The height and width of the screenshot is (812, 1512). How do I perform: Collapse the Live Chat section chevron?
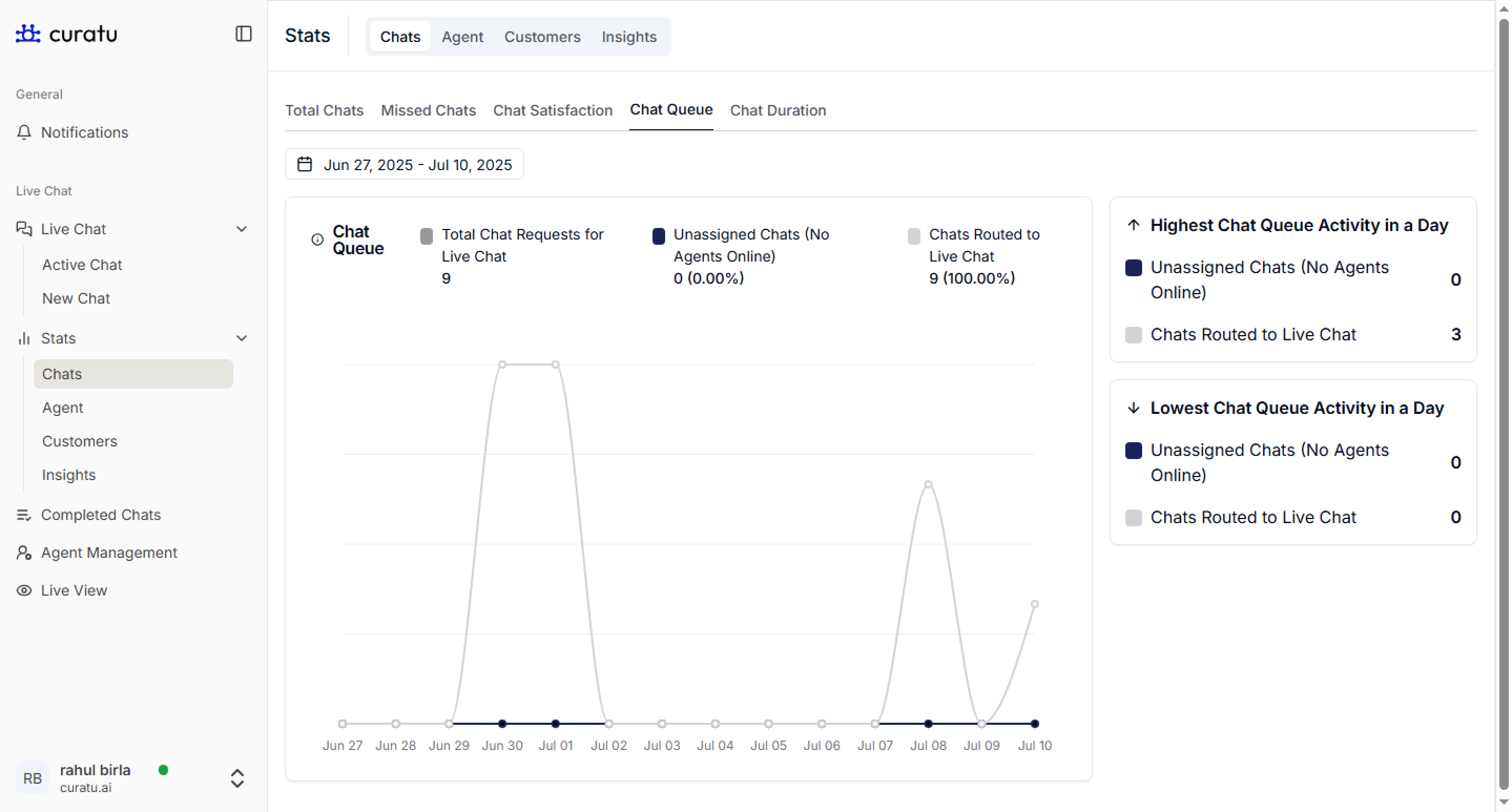(x=241, y=229)
